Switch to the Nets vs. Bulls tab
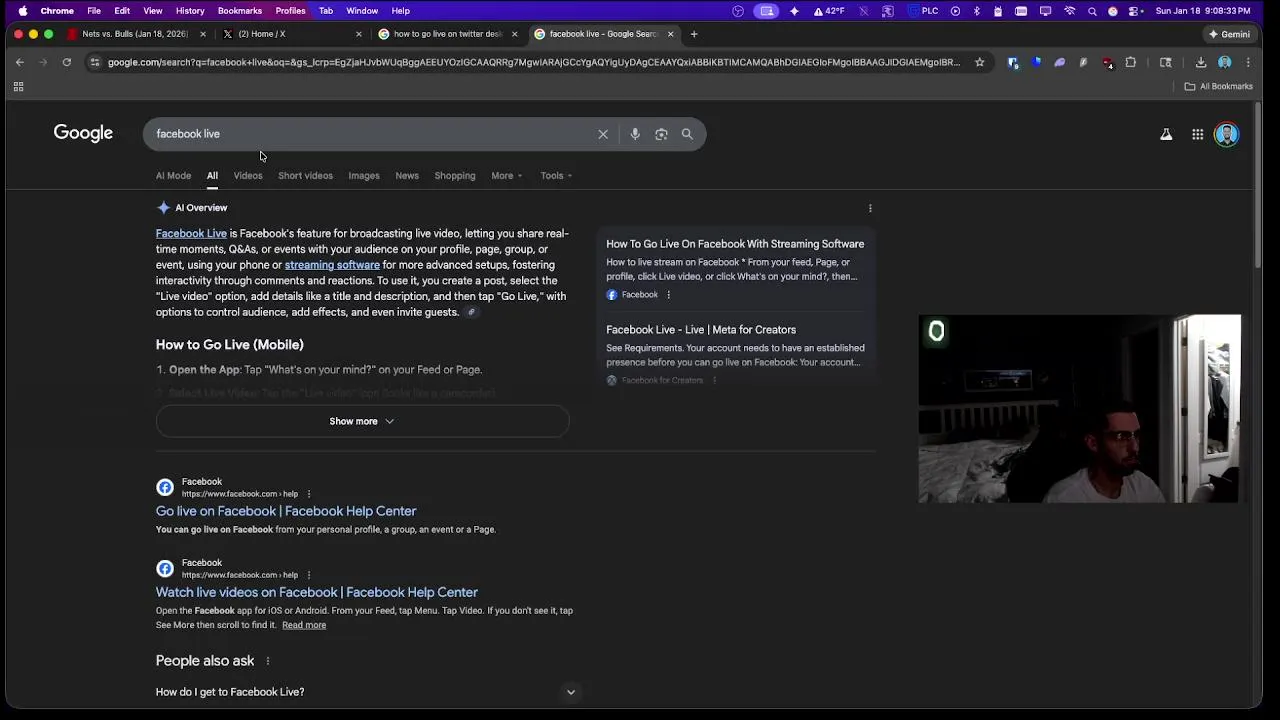Image resolution: width=1280 pixels, height=720 pixels. tap(137, 34)
